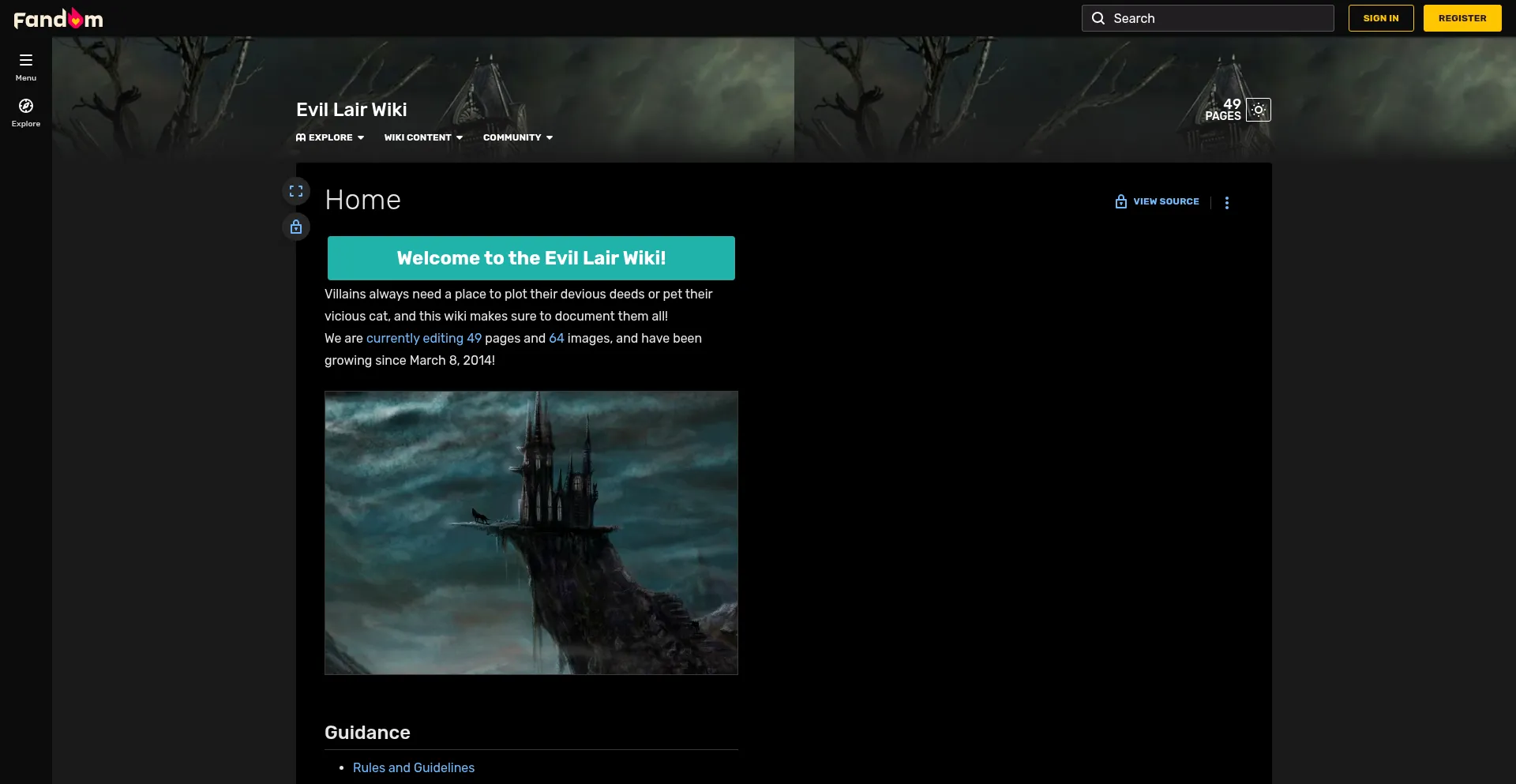Toggle full-width content expand icon
This screenshot has width=1516, height=784.
[296, 191]
